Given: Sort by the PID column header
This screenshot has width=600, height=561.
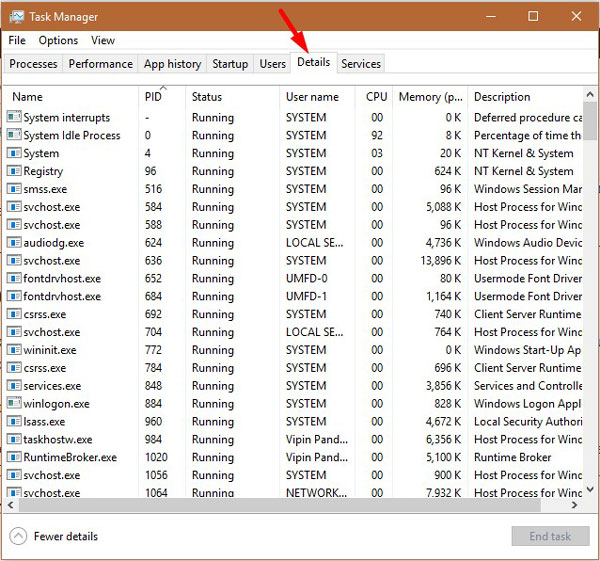Looking at the screenshot, I should pyautogui.click(x=162, y=97).
